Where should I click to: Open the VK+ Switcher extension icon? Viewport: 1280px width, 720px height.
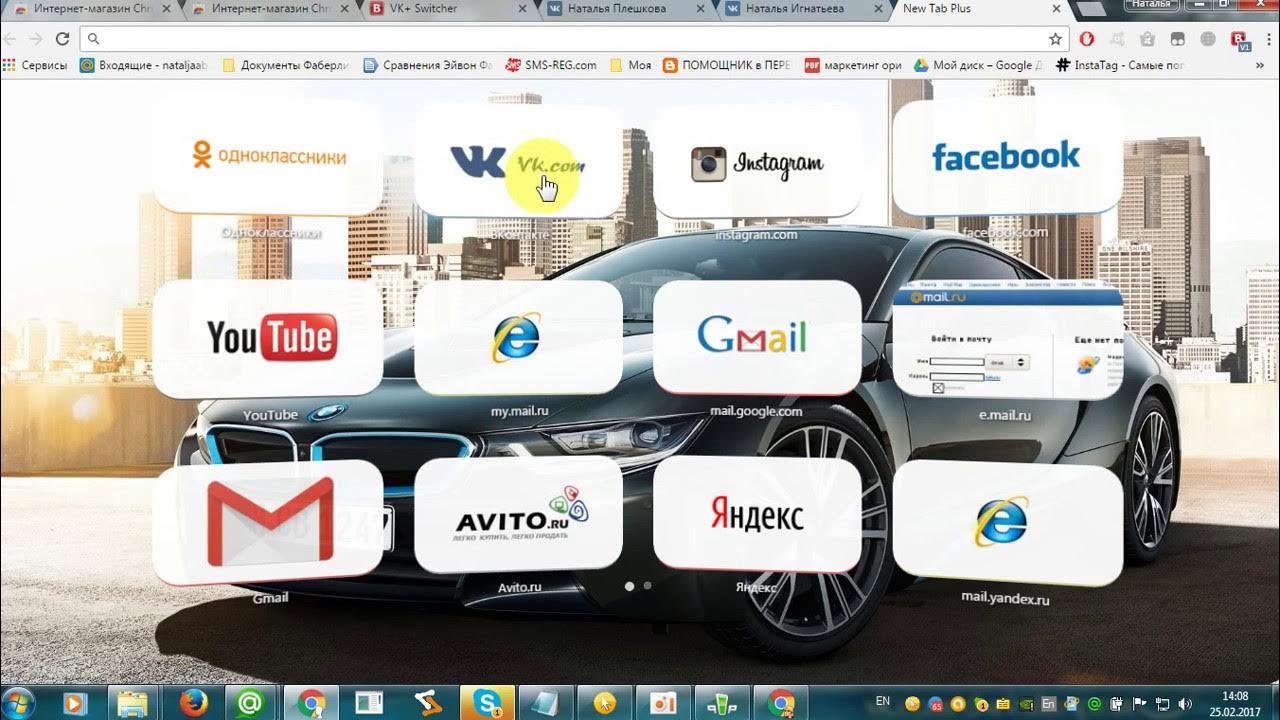(x=1241, y=39)
